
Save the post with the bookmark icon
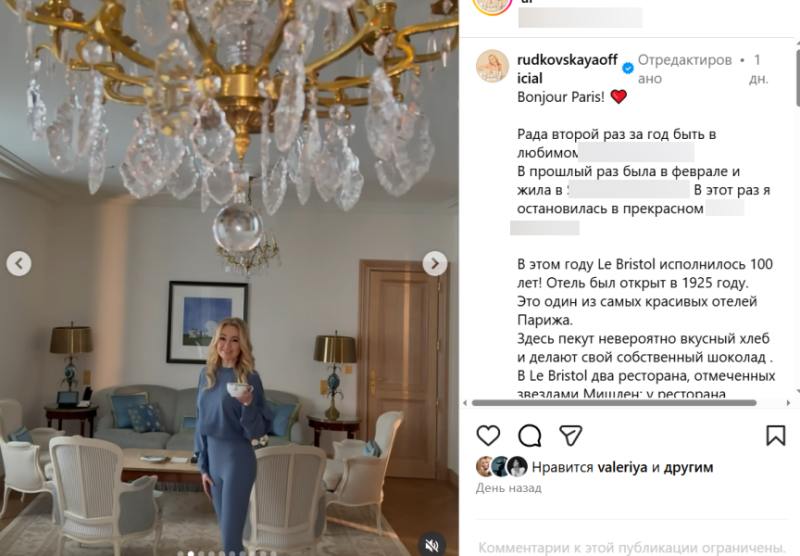(x=776, y=435)
